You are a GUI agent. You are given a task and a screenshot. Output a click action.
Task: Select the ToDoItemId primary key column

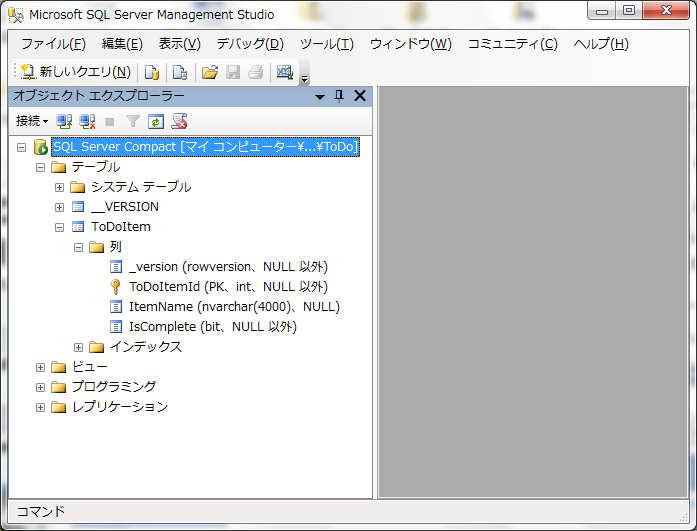click(x=228, y=287)
